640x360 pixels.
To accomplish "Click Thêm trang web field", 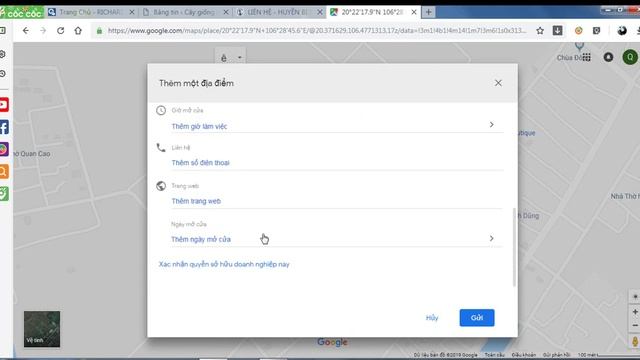I will coord(337,201).
